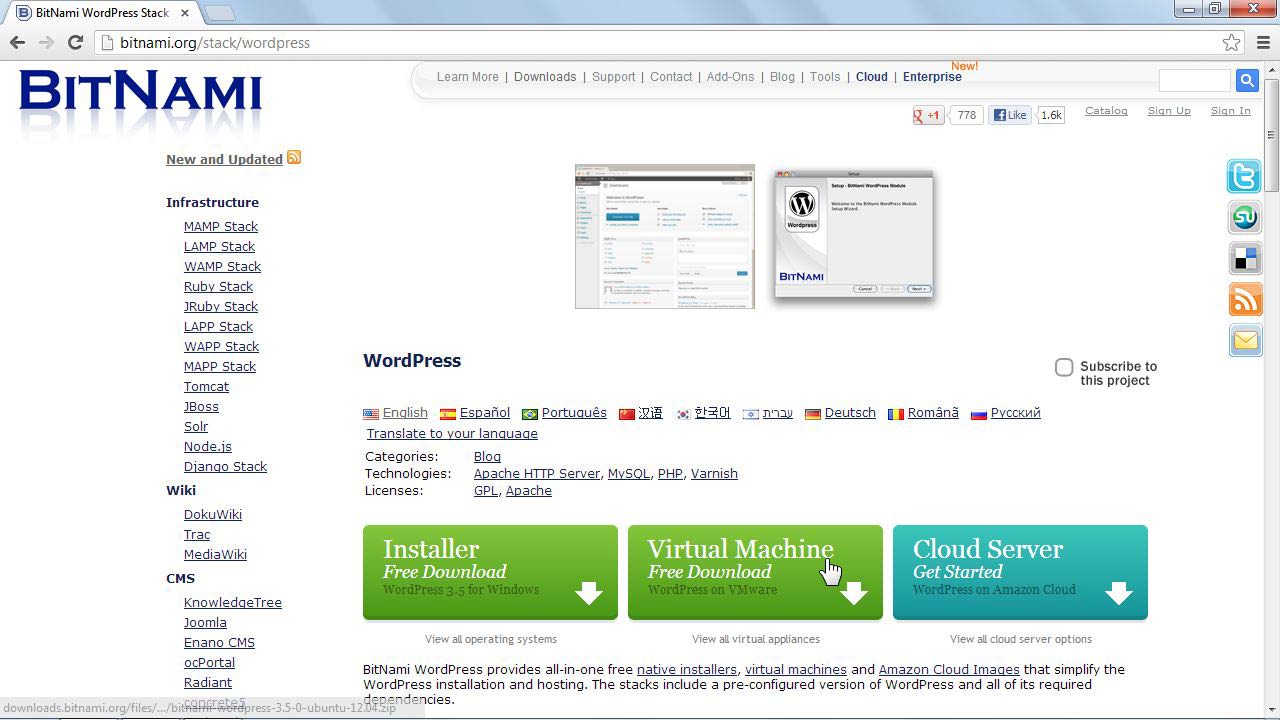Screen dimensions: 1280x720
Task: Switch language to Deutsch
Action: [x=849, y=413]
